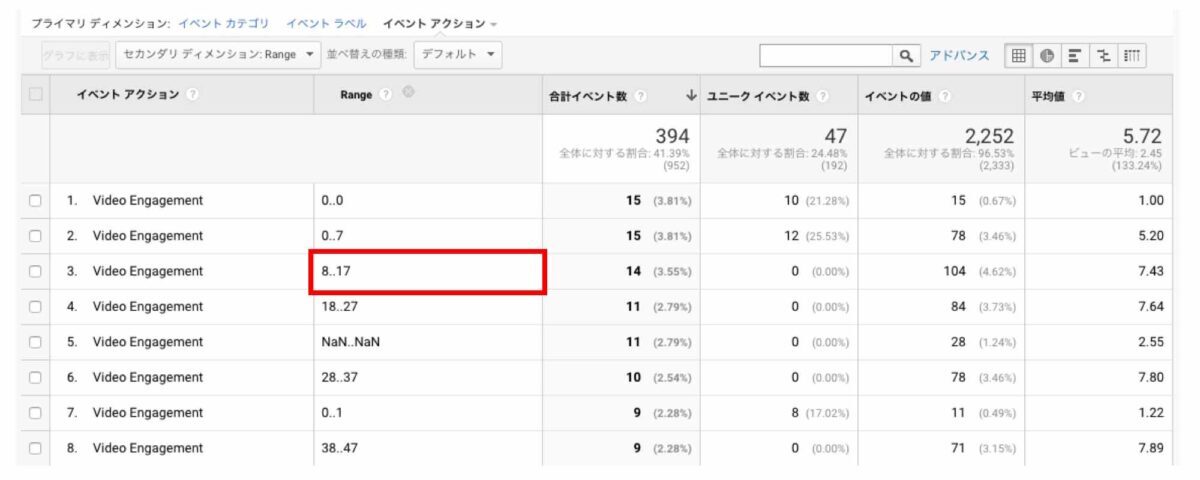Sort by 合計イベント数 column header

click(588, 95)
